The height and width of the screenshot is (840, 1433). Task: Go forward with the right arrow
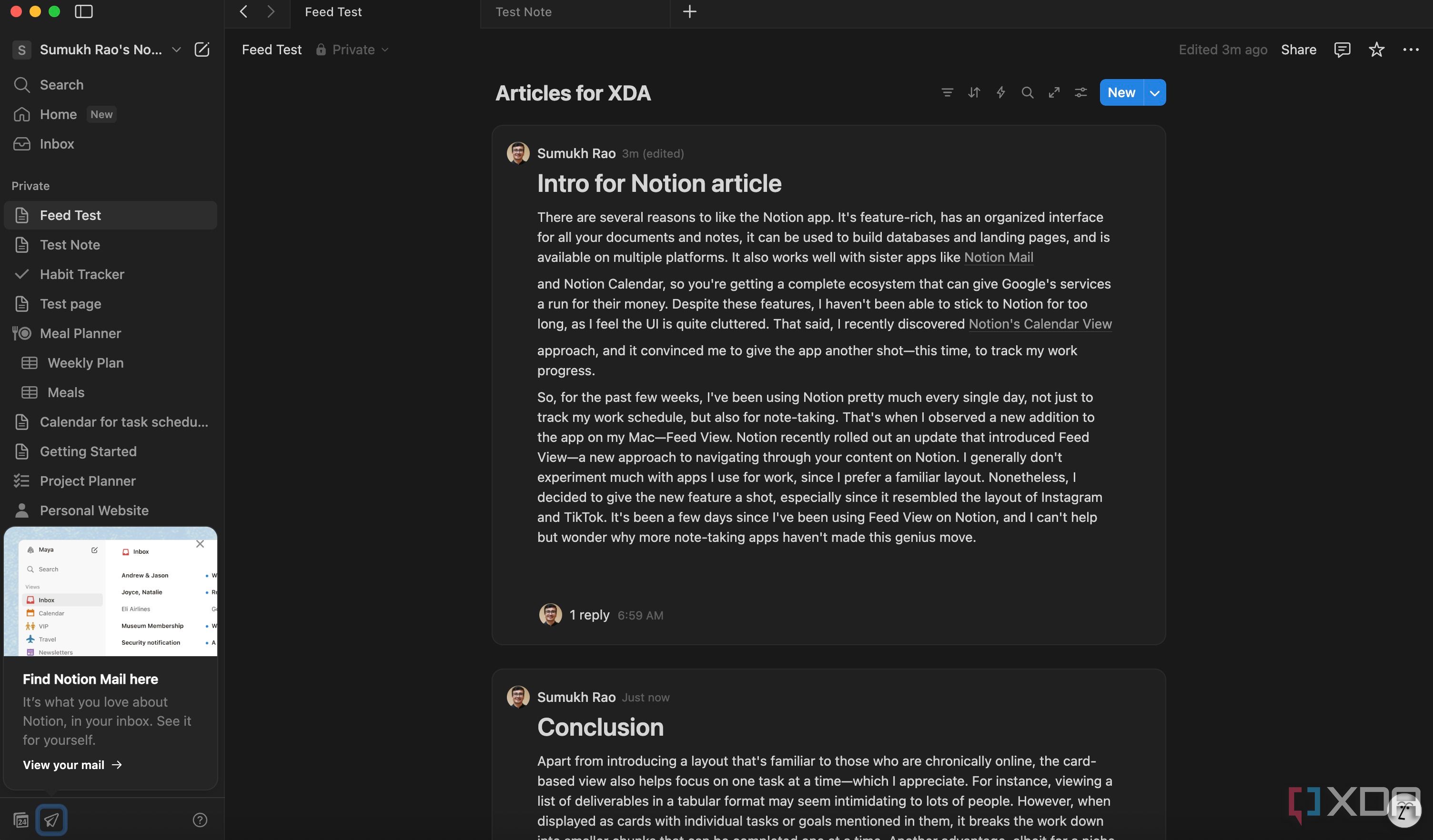coord(271,11)
